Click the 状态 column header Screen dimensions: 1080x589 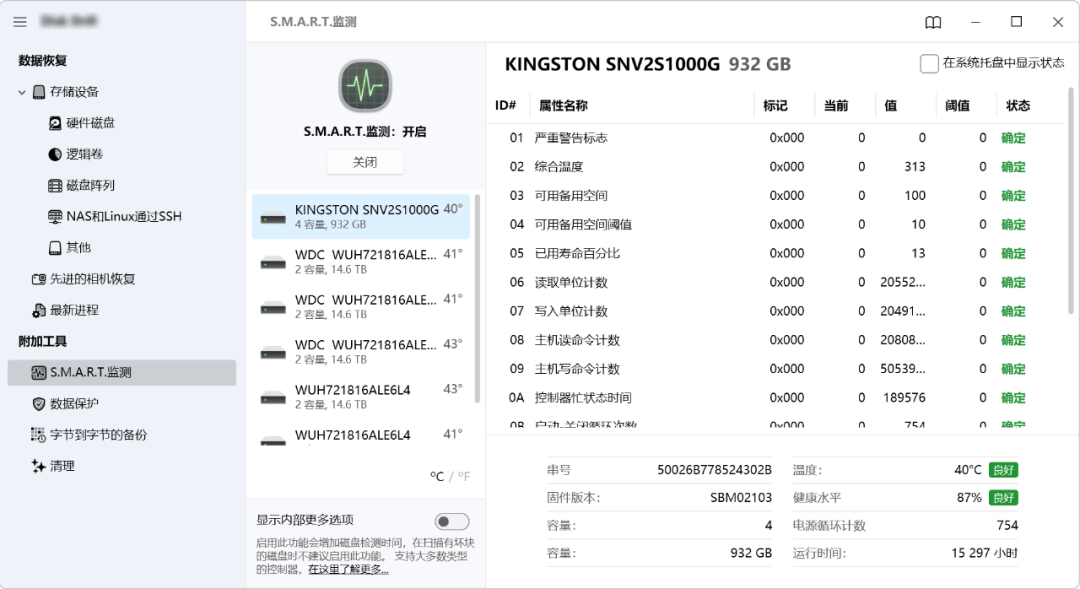pos(1018,105)
